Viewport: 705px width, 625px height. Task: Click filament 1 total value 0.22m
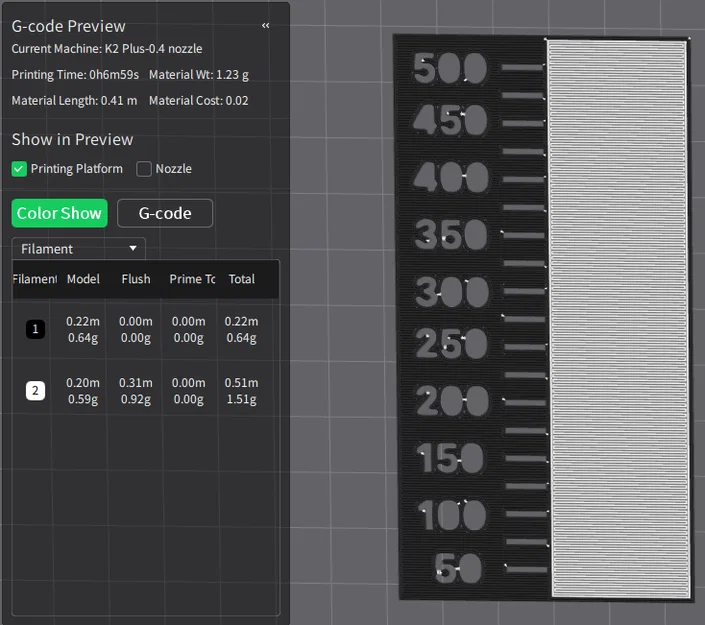pyautogui.click(x=241, y=321)
